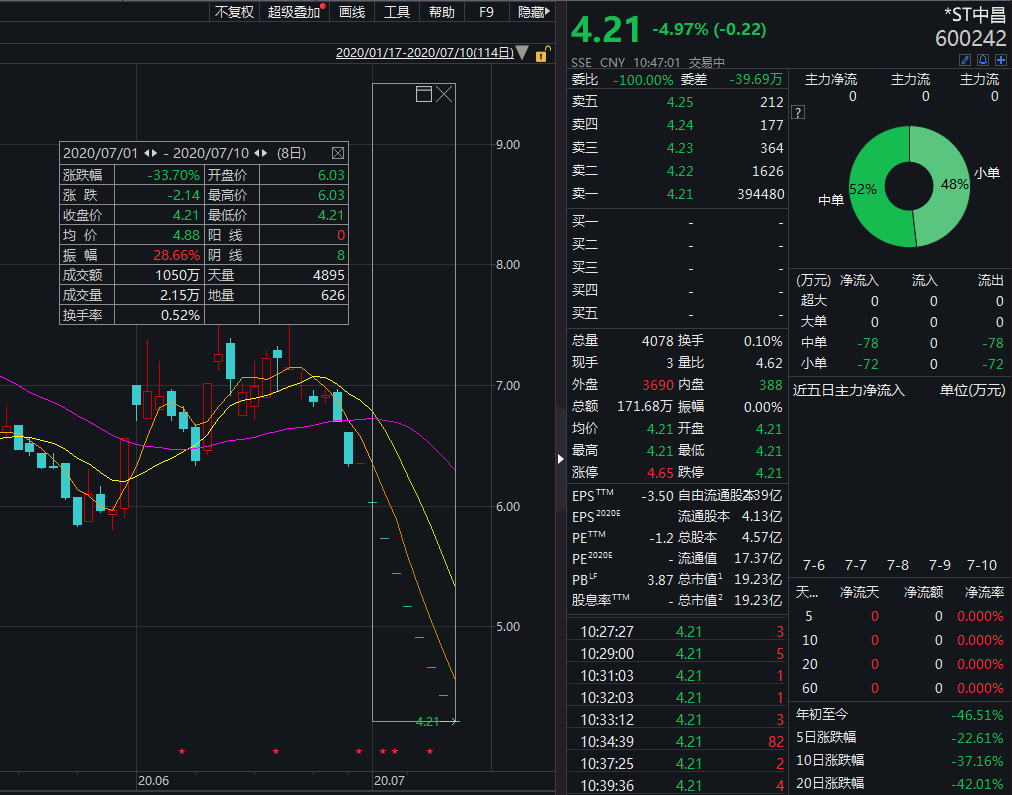Adjust end date 2020/07/10 with arrows
The height and width of the screenshot is (795, 1012).
261,153
